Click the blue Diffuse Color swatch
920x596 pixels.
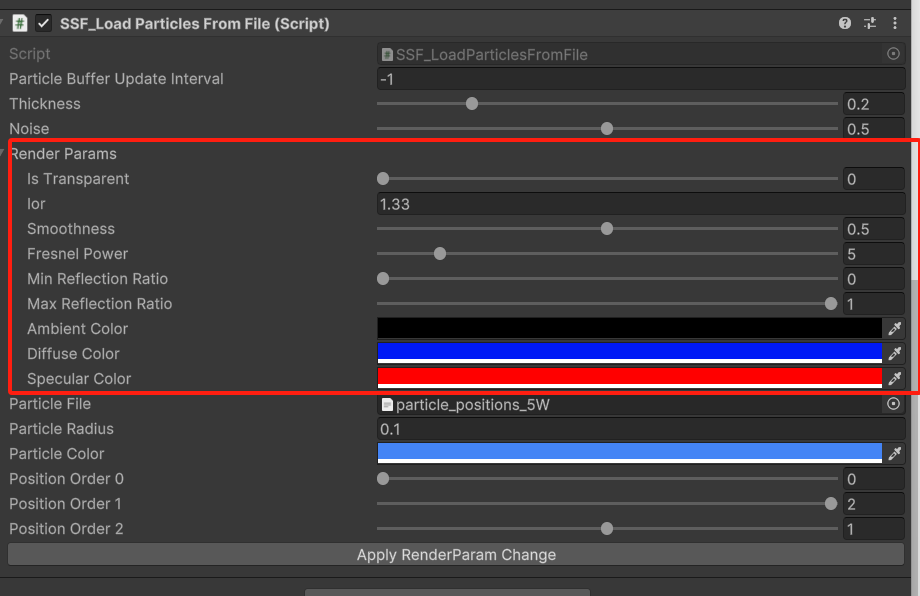point(629,352)
